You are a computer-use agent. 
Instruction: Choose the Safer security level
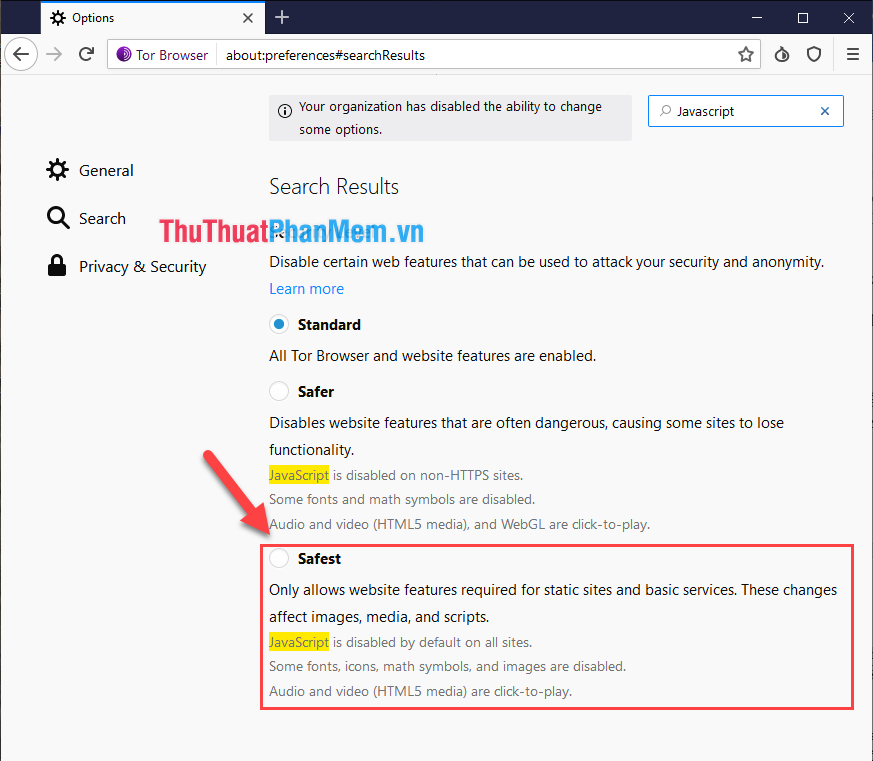click(x=279, y=391)
